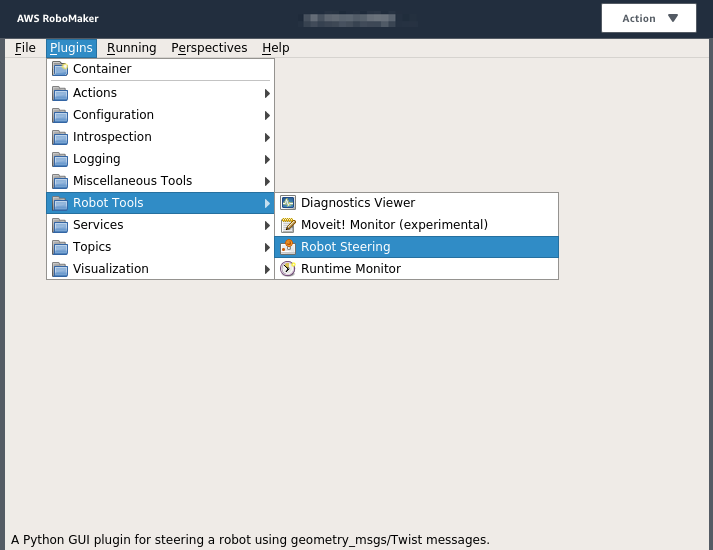
Task: Expand the Introspection submenu arrow
Action: [267, 137]
